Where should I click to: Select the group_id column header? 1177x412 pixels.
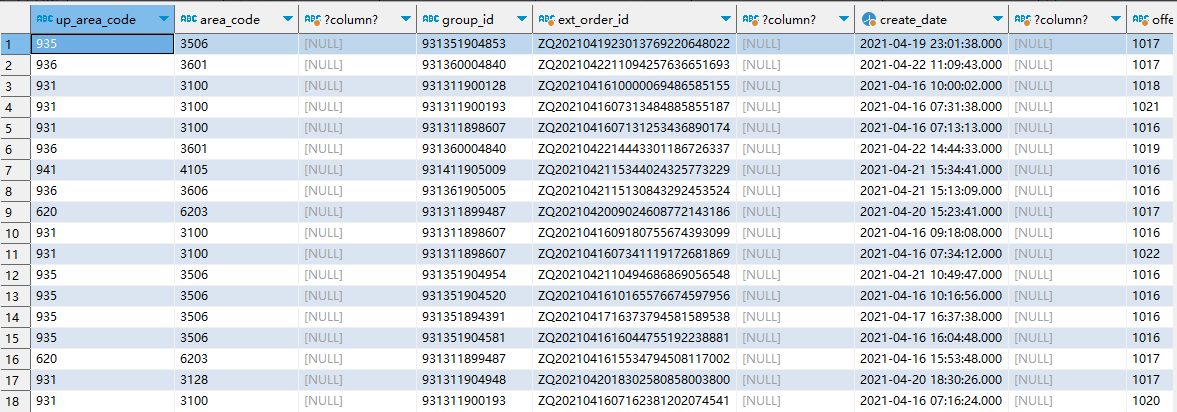point(474,20)
